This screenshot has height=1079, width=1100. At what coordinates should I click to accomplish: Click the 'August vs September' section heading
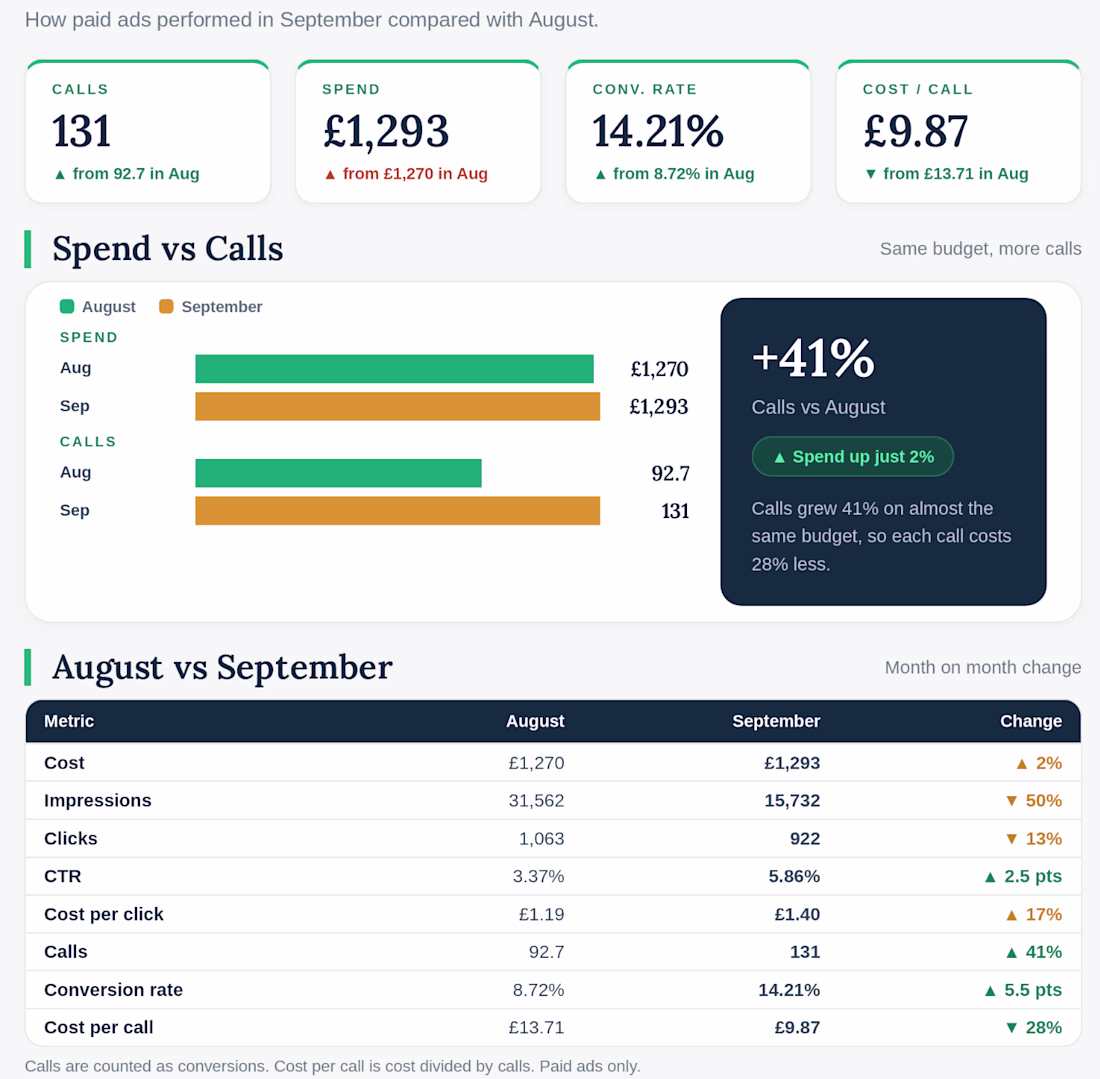222,667
